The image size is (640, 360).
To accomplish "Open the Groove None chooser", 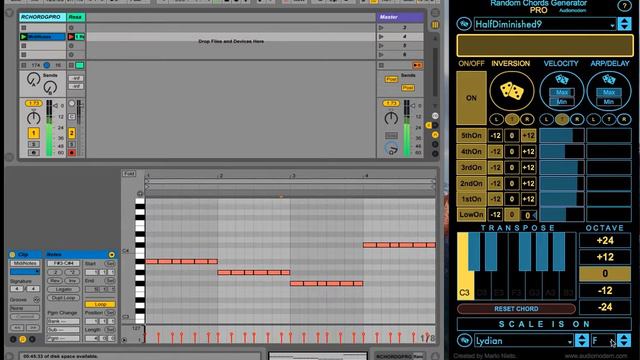I will point(25,308).
